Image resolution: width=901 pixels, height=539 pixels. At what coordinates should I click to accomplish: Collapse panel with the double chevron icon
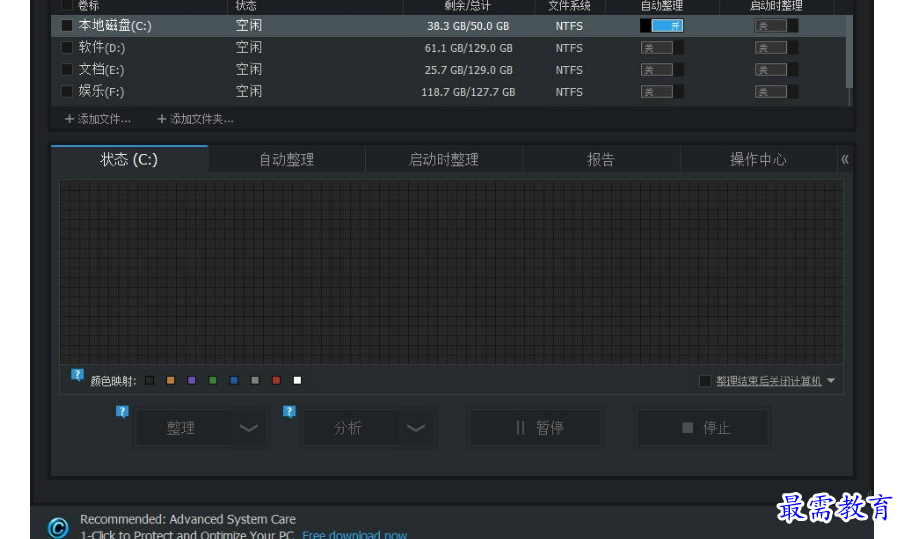[845, 159]
